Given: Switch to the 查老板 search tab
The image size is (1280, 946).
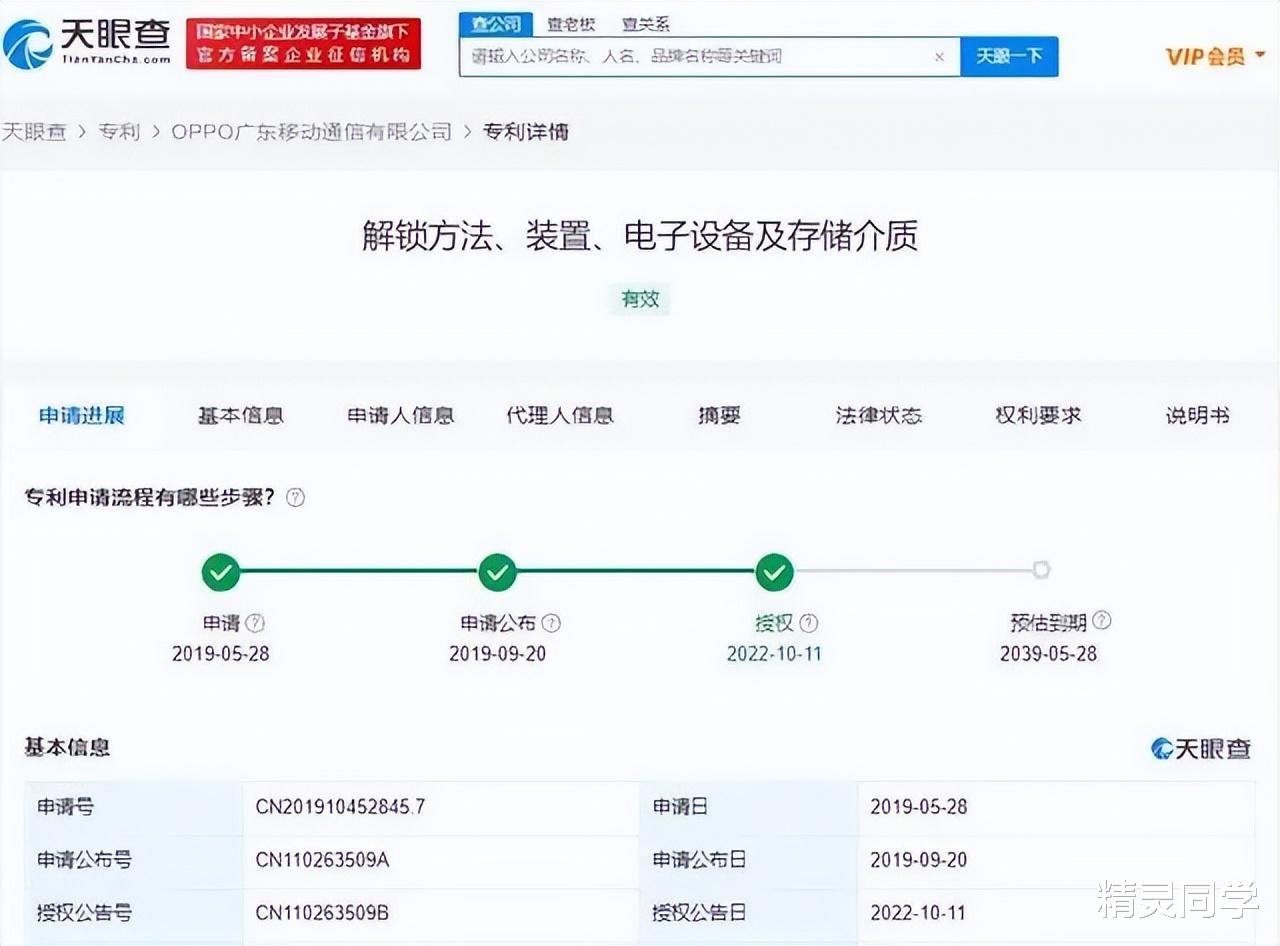Looking at the screenshot, I should point(572,23).
